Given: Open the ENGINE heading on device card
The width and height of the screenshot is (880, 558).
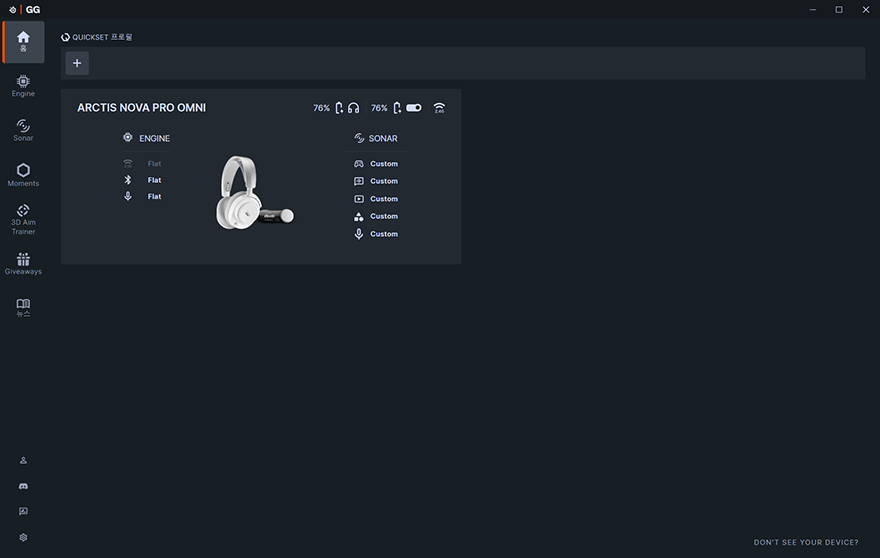Looking at the screenshot, I should pyautogui.click(x=154, y=138).
